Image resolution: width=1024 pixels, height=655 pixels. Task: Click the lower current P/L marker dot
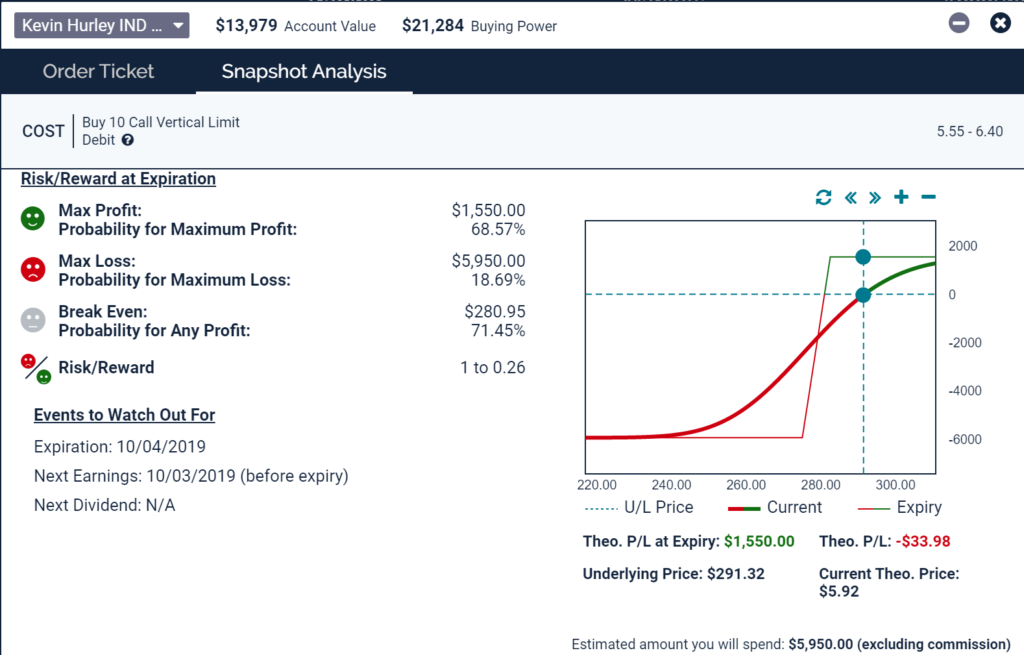pyautogui.click(x=863, y=295)
